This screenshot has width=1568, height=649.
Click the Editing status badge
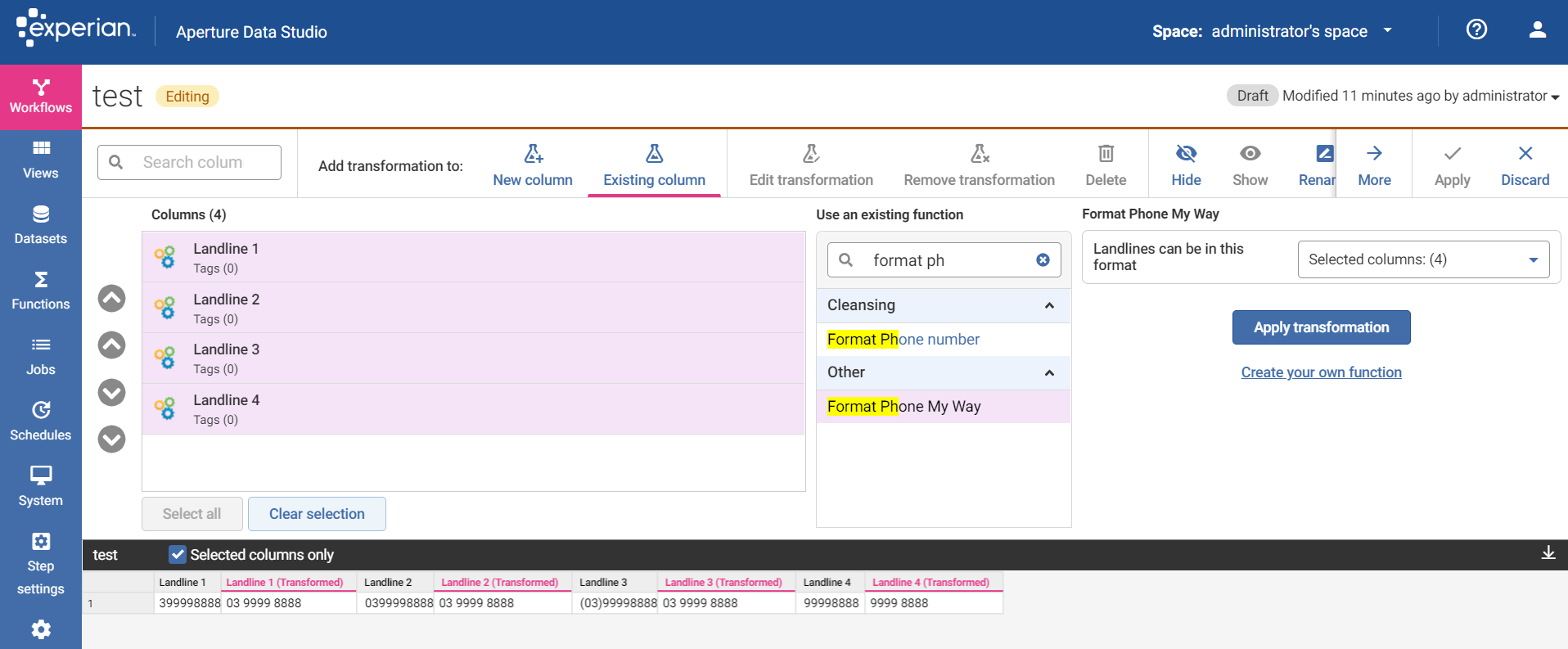(187, 96)
